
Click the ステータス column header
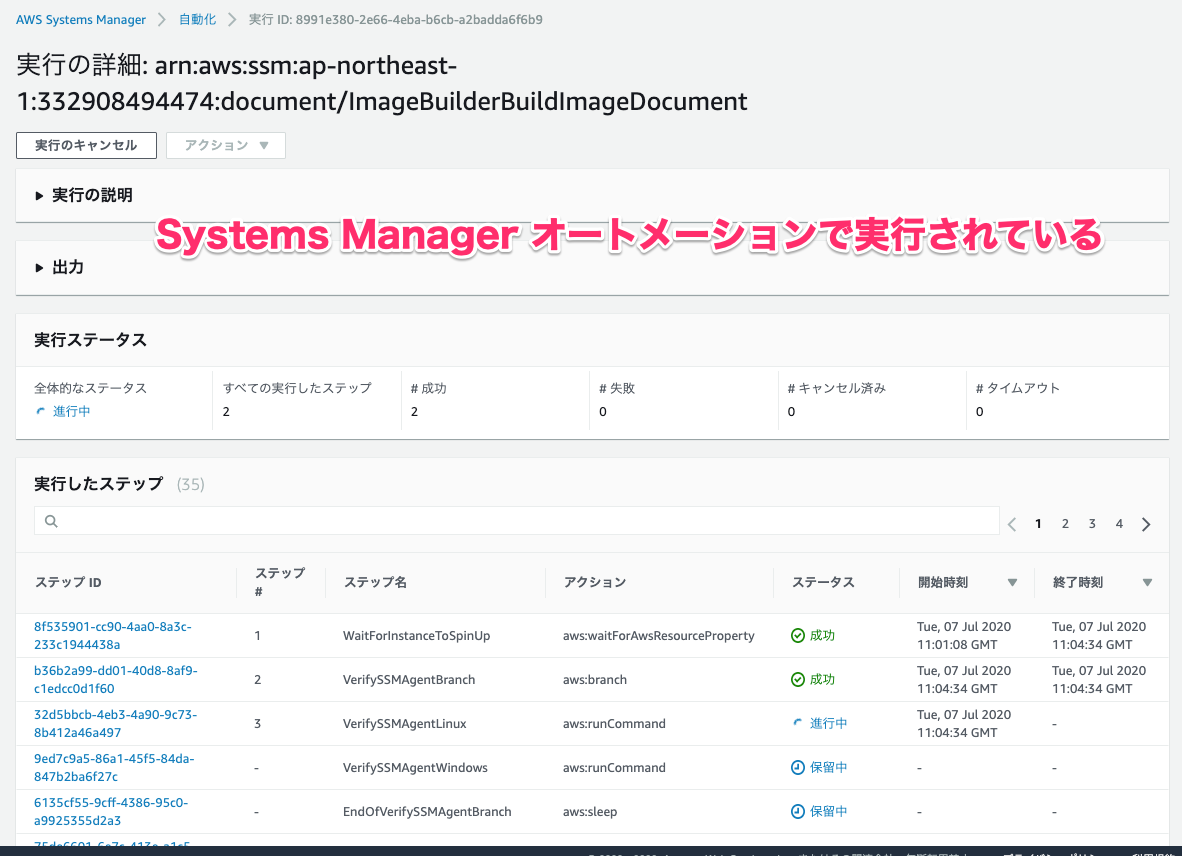point(823,582)
